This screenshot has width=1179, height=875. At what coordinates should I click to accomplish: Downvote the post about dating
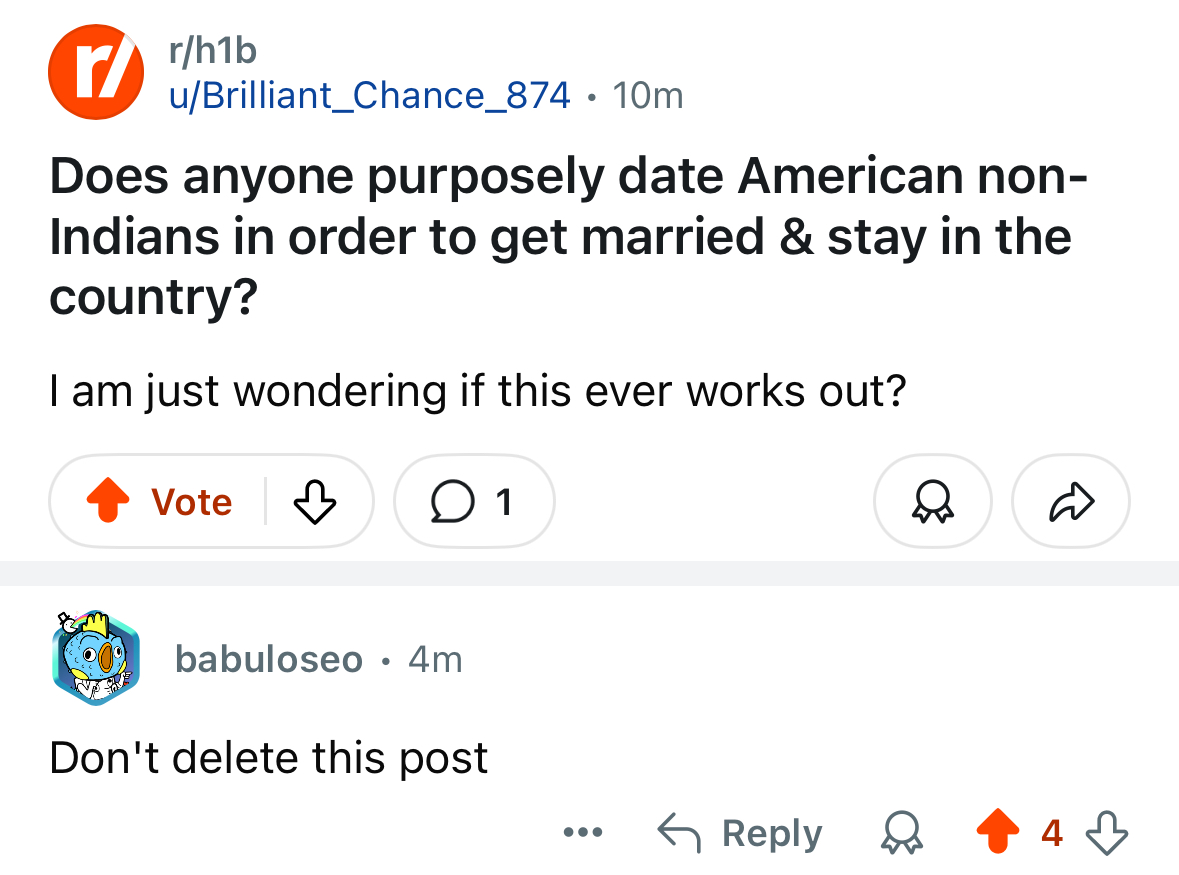click(x=314, y=501)
